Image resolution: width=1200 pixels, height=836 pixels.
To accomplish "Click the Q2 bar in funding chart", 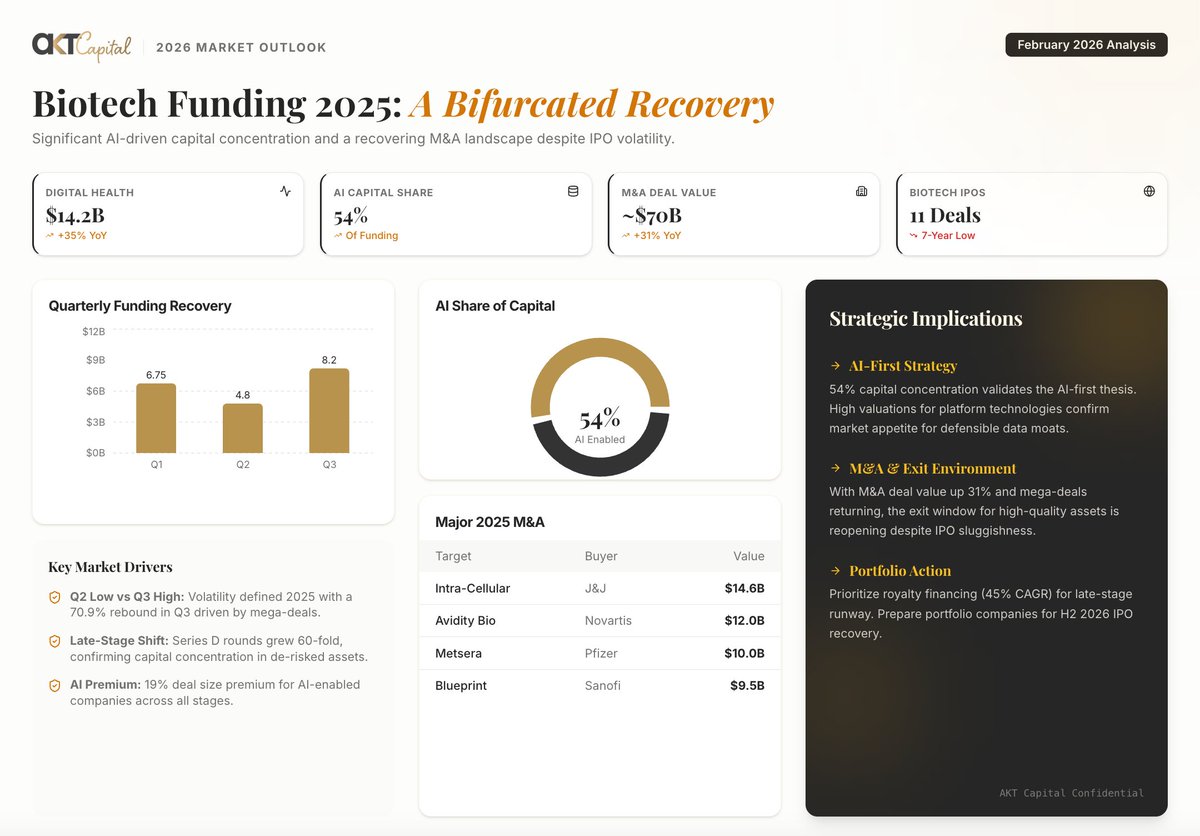I will click(242, 428).
